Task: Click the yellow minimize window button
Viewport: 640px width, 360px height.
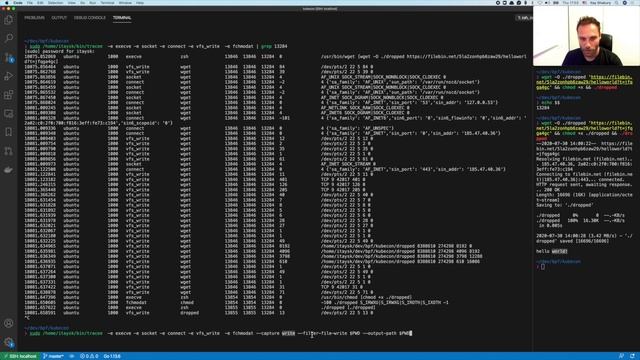Action: [8, 9]
